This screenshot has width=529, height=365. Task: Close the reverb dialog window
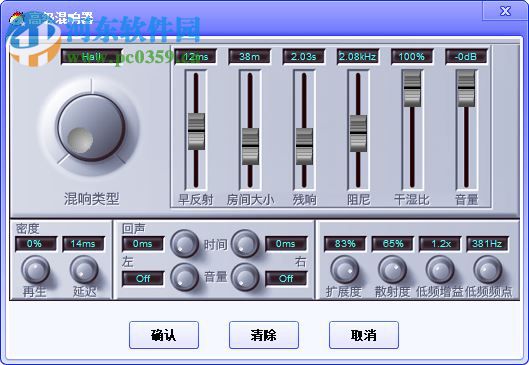(x=505, y=11)
